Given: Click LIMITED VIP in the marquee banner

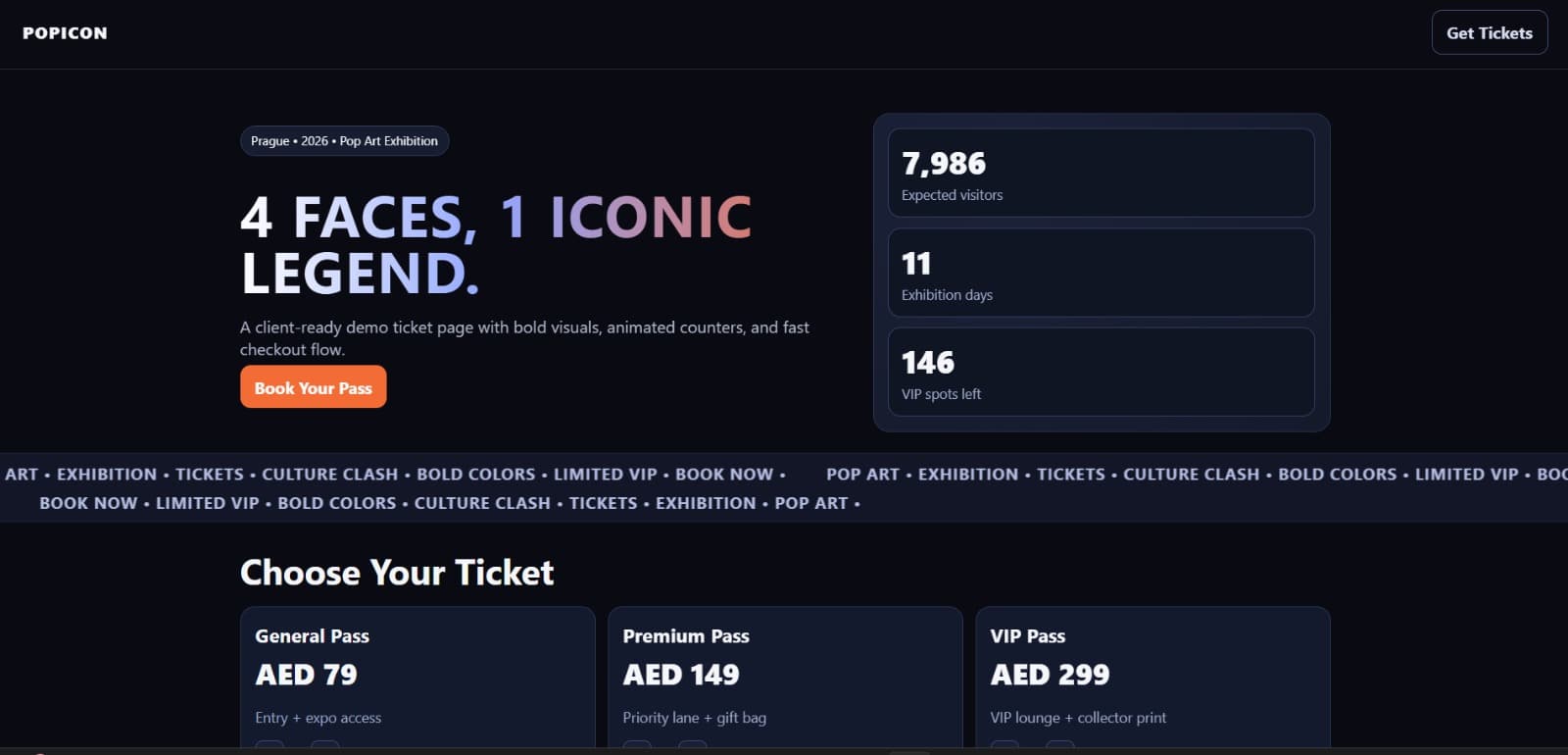Looking at the screenshot, I should pos(605,474).
